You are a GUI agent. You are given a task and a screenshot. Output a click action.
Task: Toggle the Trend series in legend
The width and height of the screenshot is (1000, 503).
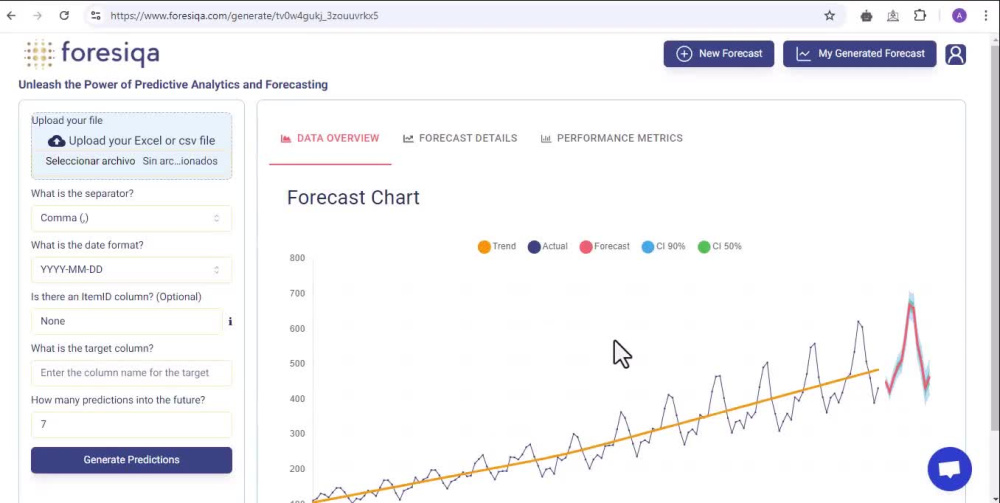pos(497,247)
